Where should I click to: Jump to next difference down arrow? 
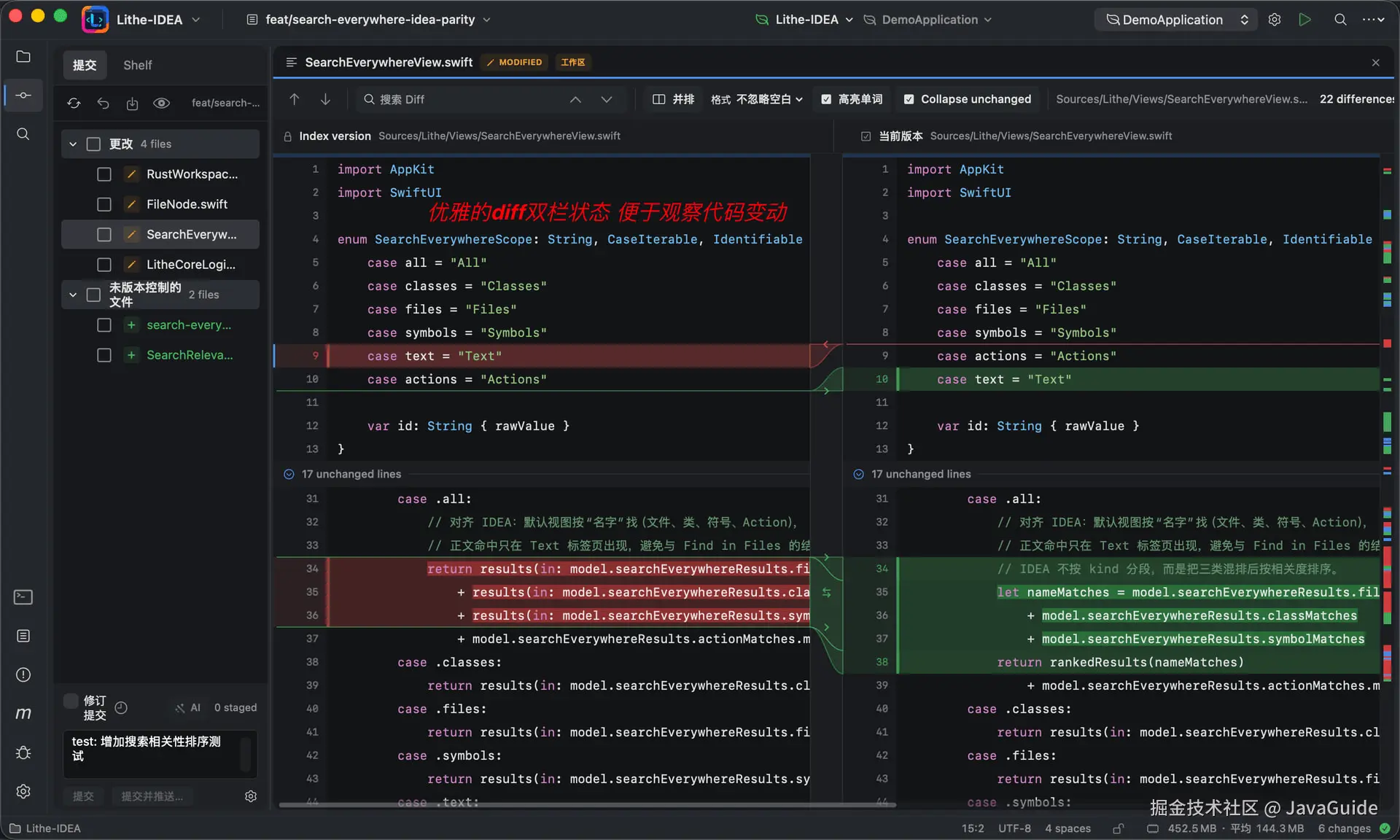[x=325, y=99]
